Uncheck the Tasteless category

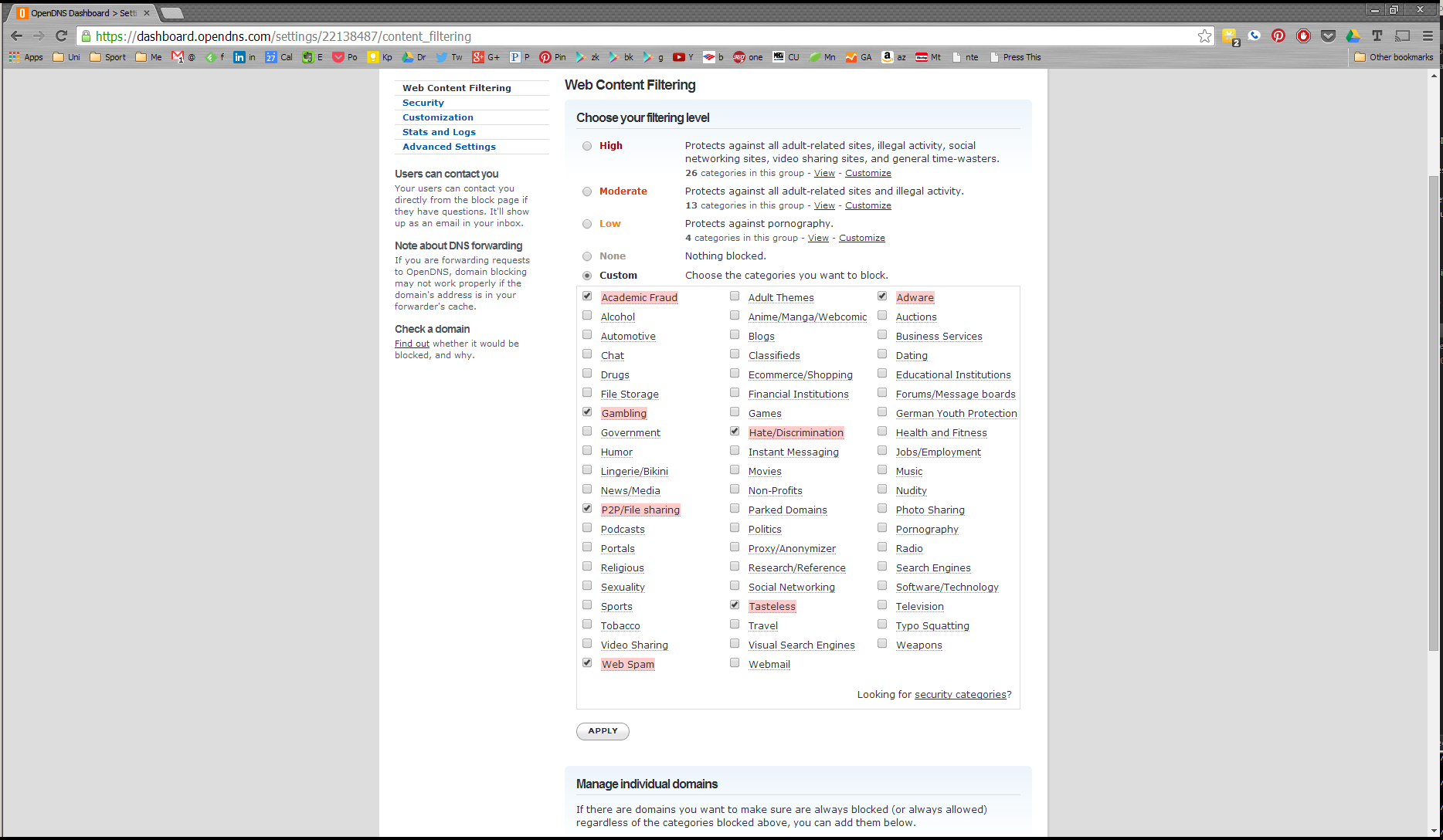pos(735,605)
